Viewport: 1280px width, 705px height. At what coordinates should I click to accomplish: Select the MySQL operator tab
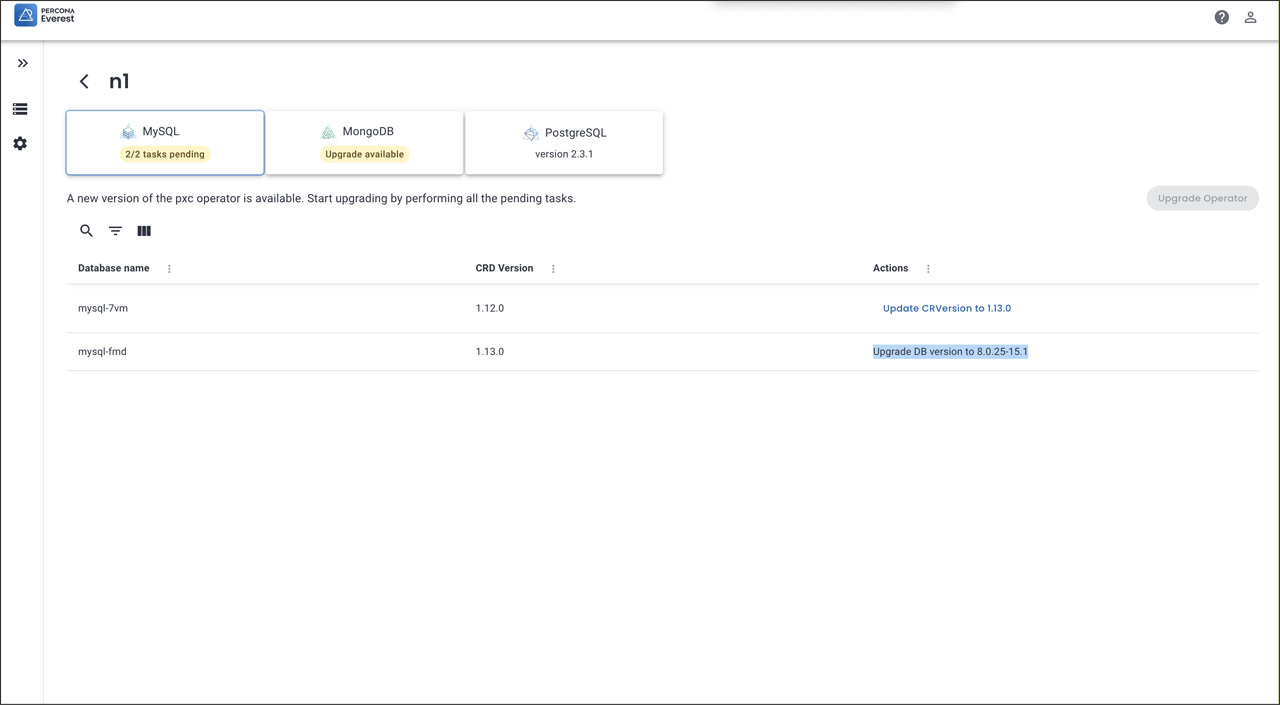pos(165,142)
